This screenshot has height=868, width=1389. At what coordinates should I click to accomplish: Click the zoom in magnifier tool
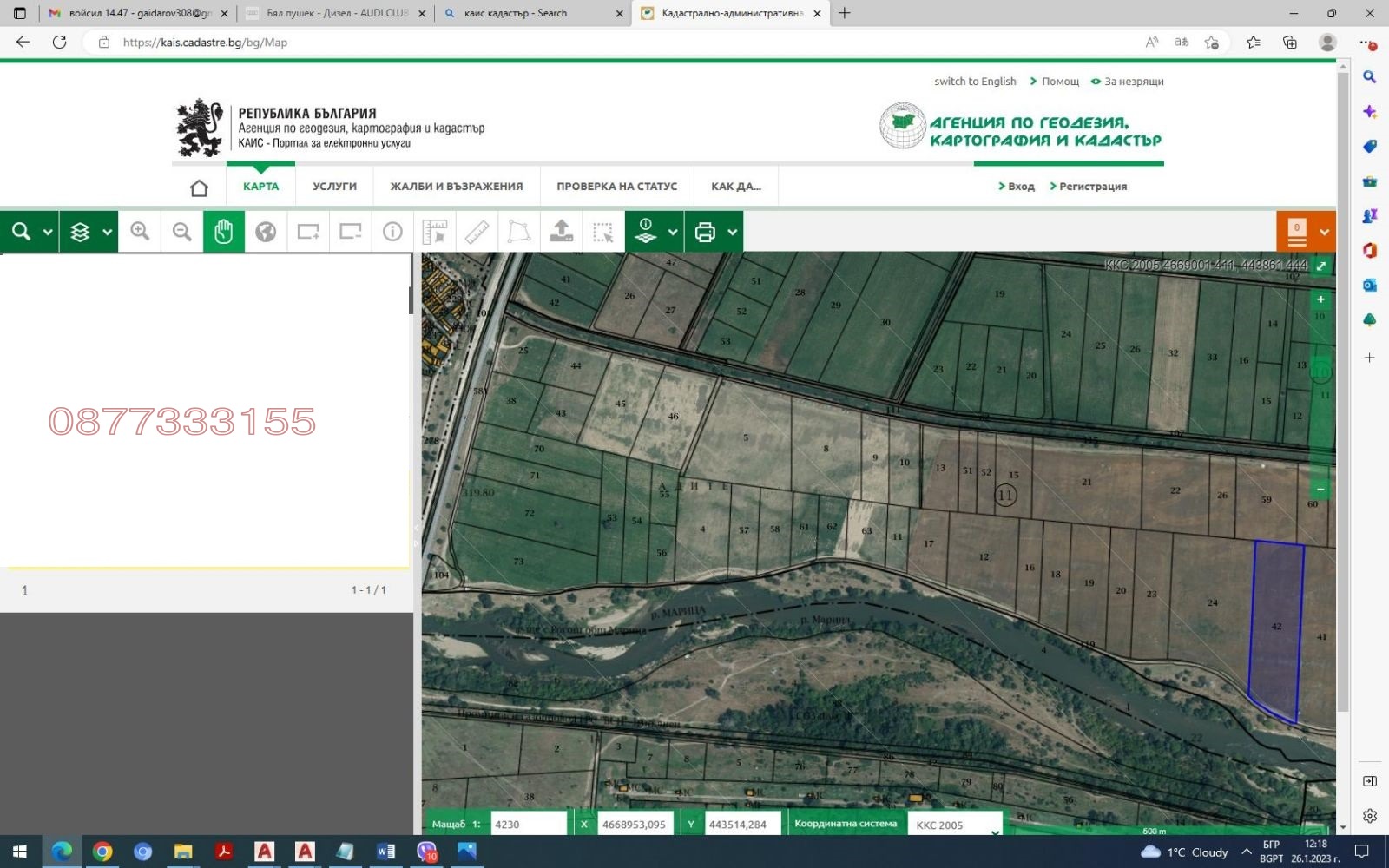140,232
